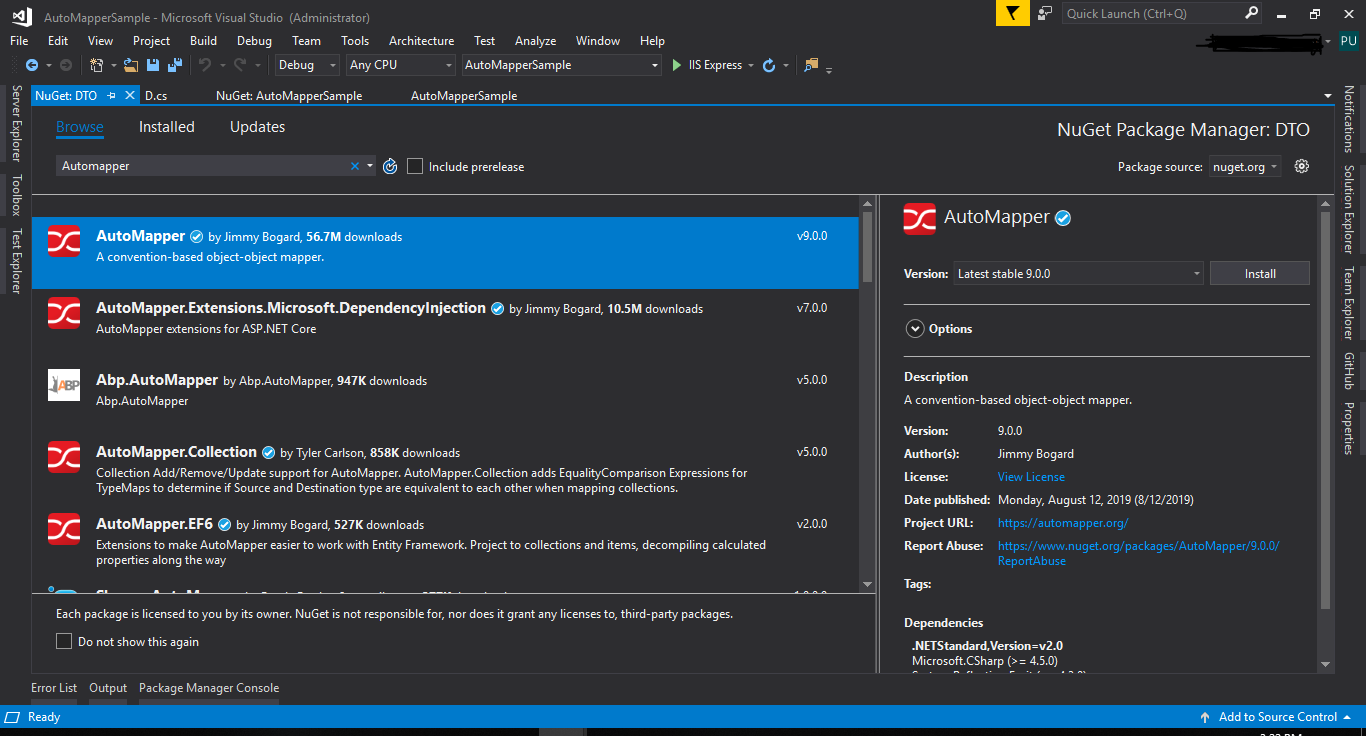The height and width of the screenshot is (736, 1366).
Task: Open AutoMapperSample startup project dropdown
Action: (561, 65)
